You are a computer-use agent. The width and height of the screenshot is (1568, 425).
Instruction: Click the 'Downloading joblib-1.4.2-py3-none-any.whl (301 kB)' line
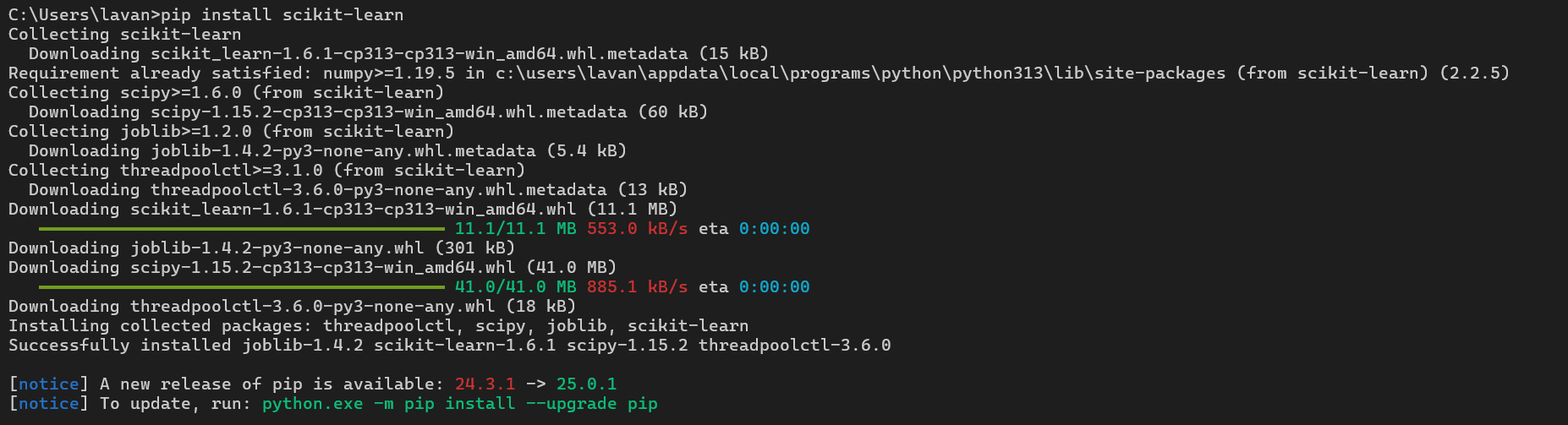[x=261, y=248]
